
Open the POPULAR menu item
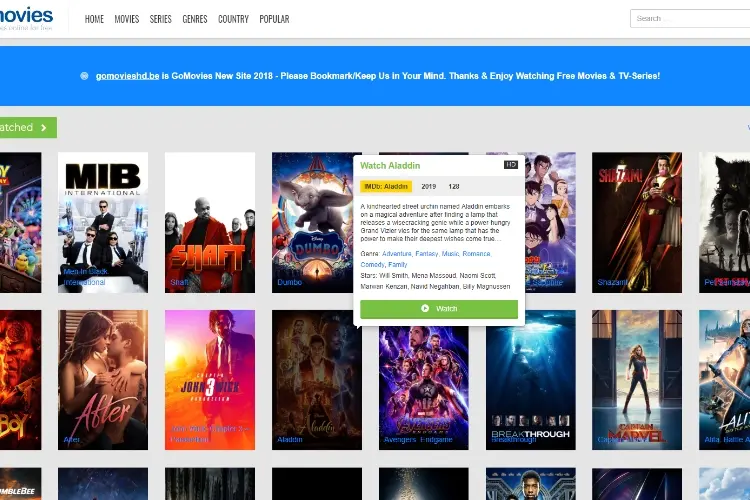274,19
